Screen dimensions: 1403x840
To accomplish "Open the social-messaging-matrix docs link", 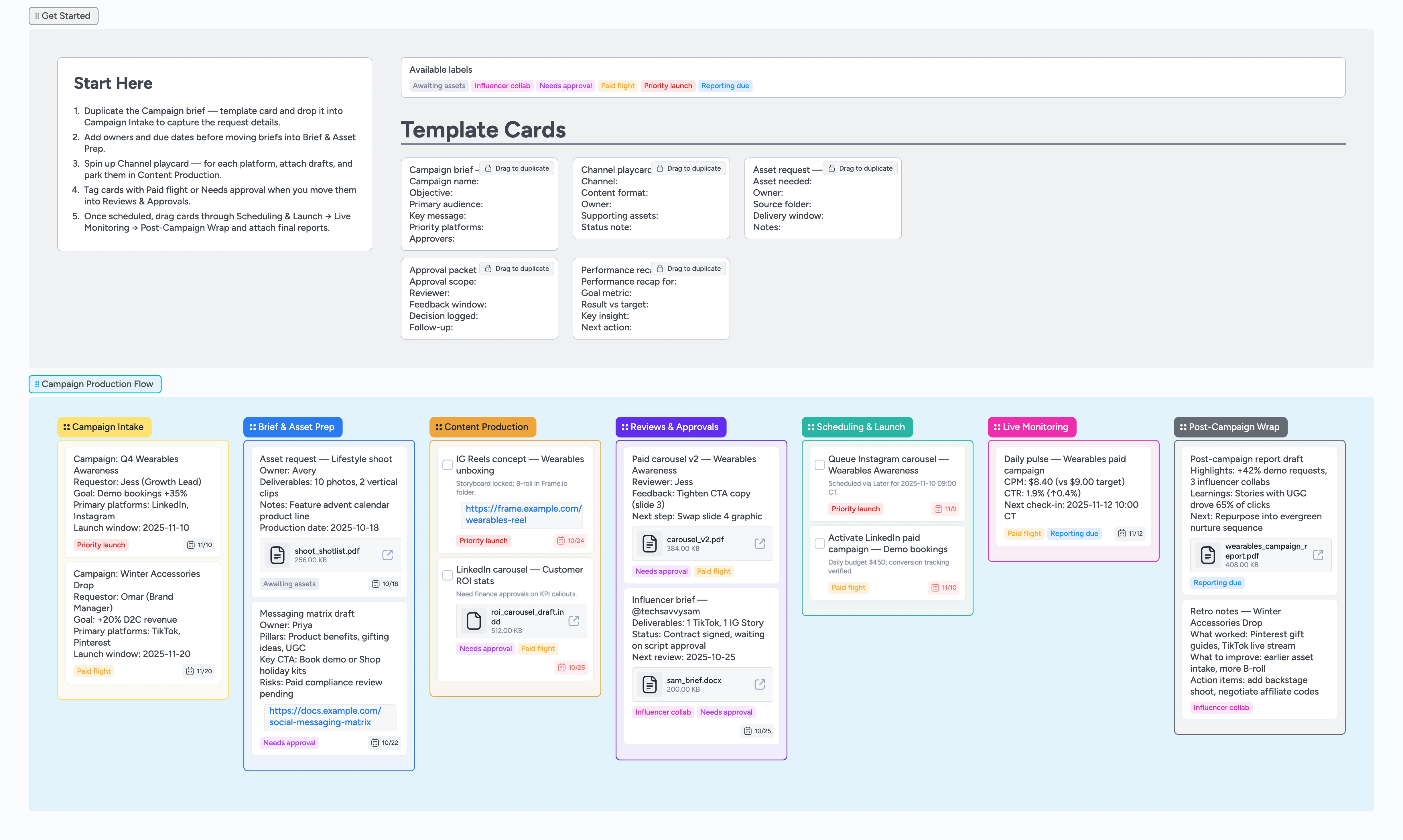I will point(325,716).
